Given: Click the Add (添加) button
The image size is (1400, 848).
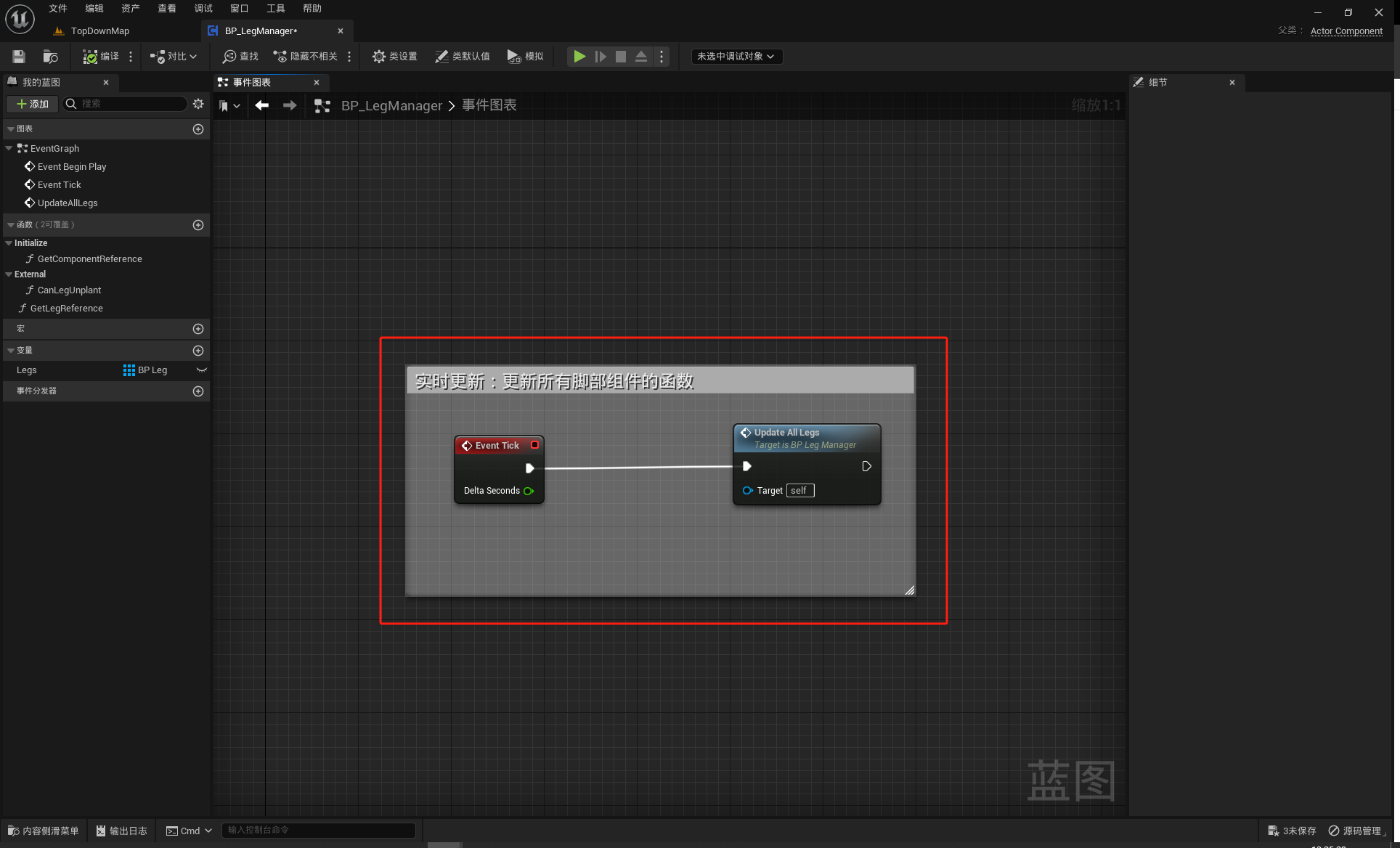Looking at the screenshot, I should tap(33, 104).
